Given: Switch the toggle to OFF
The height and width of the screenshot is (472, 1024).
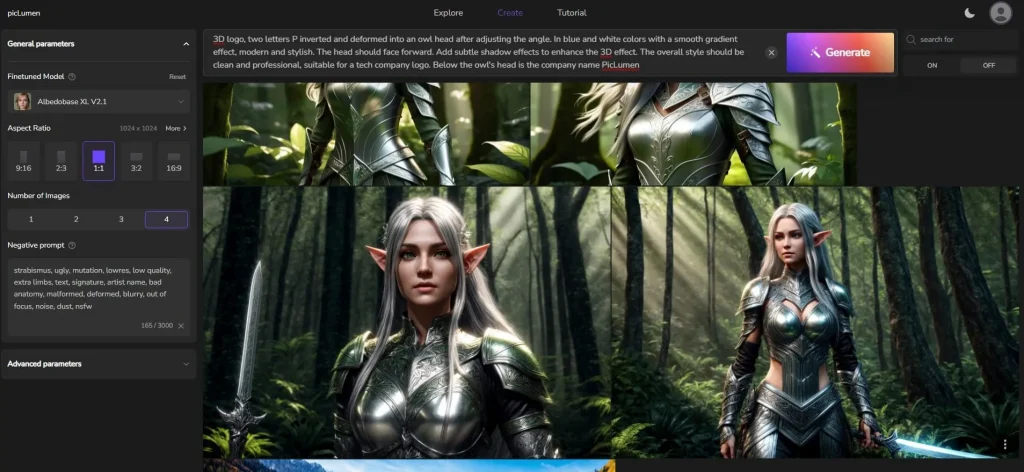Looking at the screenshot, I should [988, 65].
